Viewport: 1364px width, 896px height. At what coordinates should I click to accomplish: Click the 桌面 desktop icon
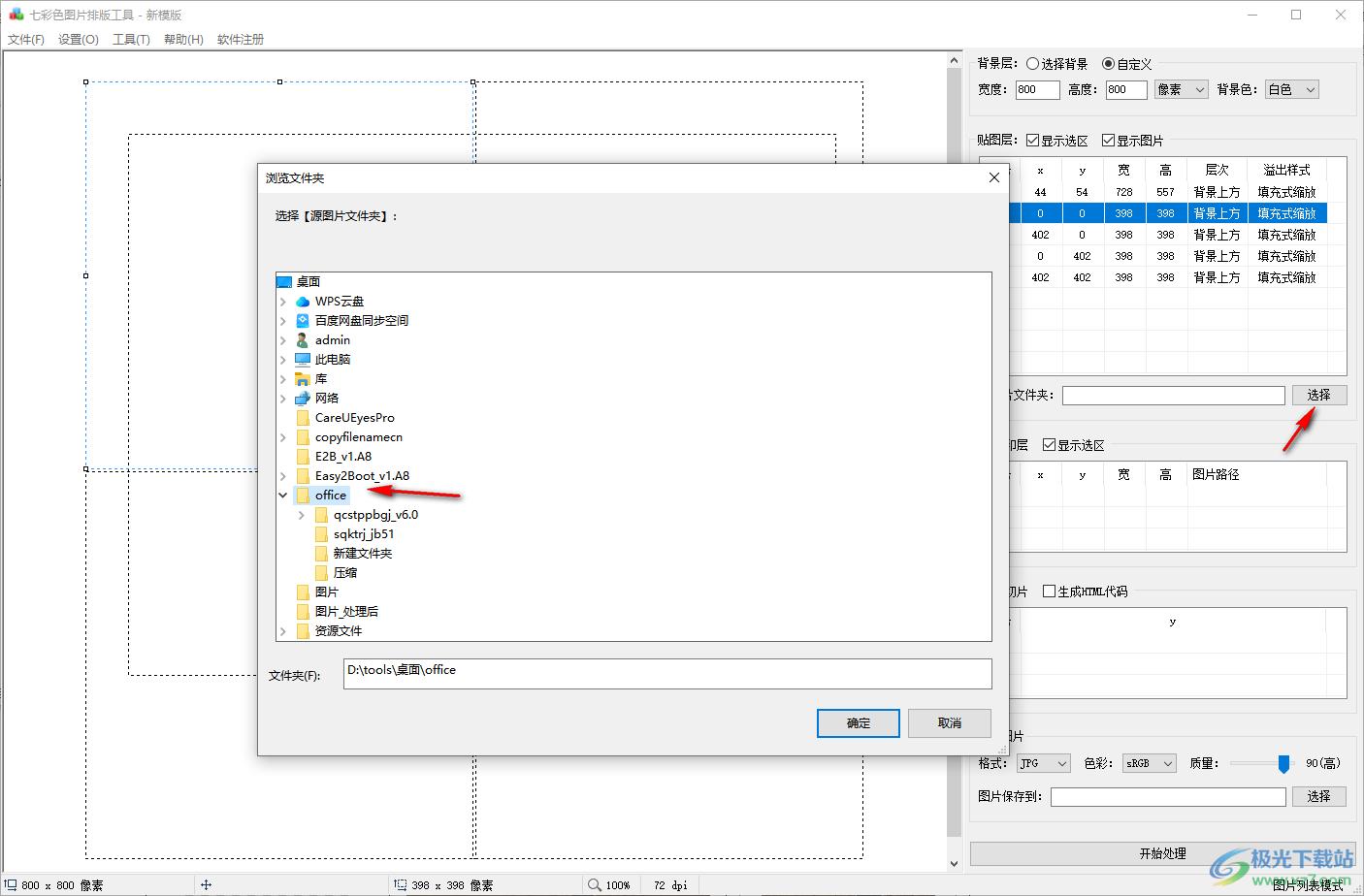click(x=284, y=282)
